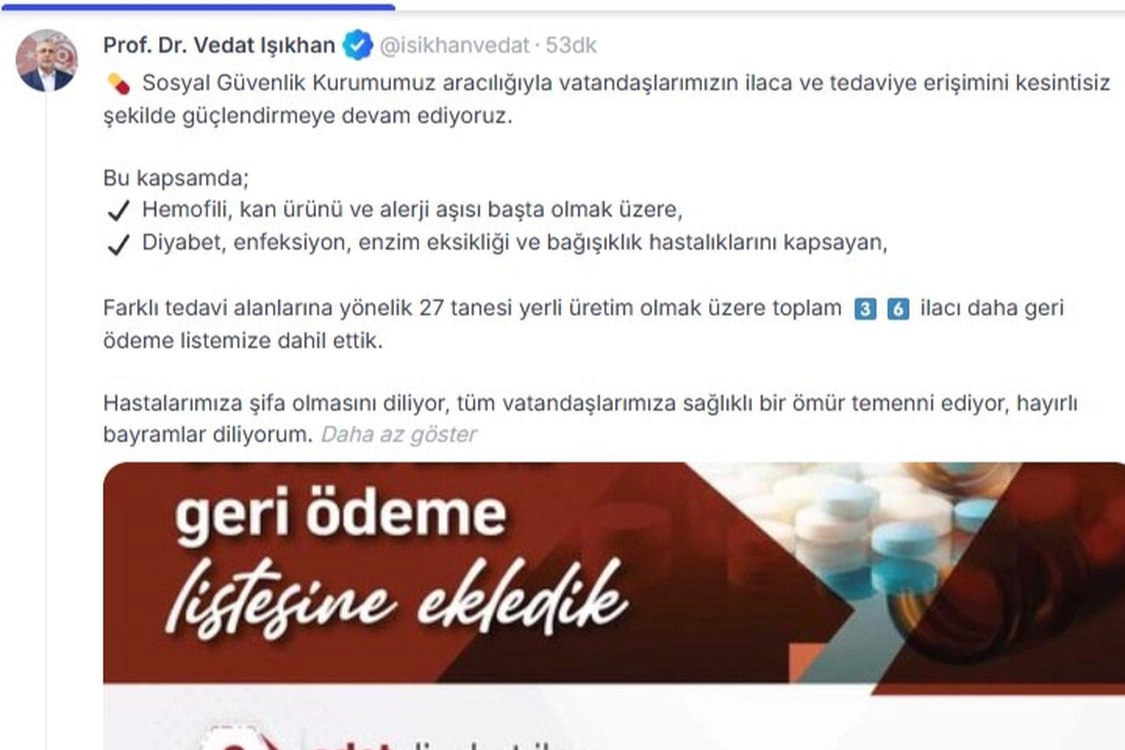Click the pill emoji before Sosyal
This screenshot has width=1125, height=750.
pos(118,84)
